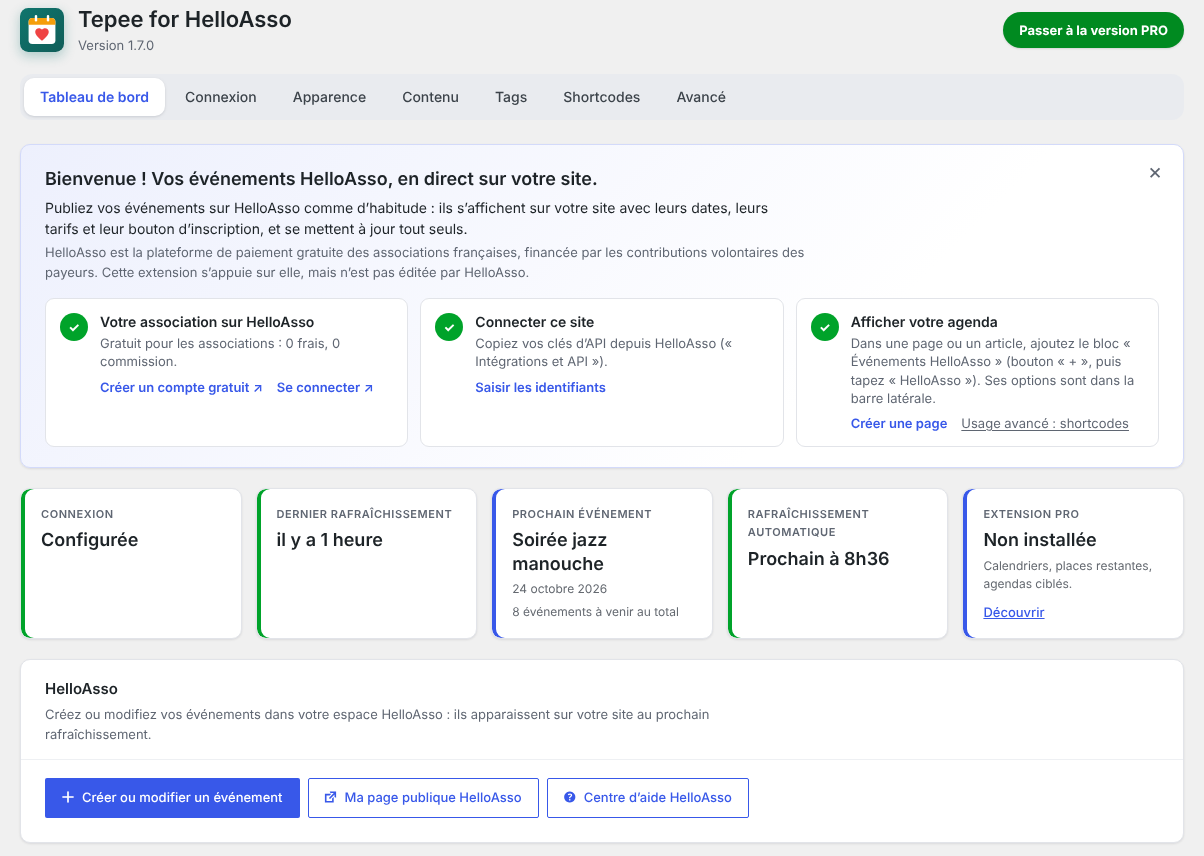Click 'Découvrir' in the Extension Pro card
1204x856 pixels.
[x=1014, y=613]
